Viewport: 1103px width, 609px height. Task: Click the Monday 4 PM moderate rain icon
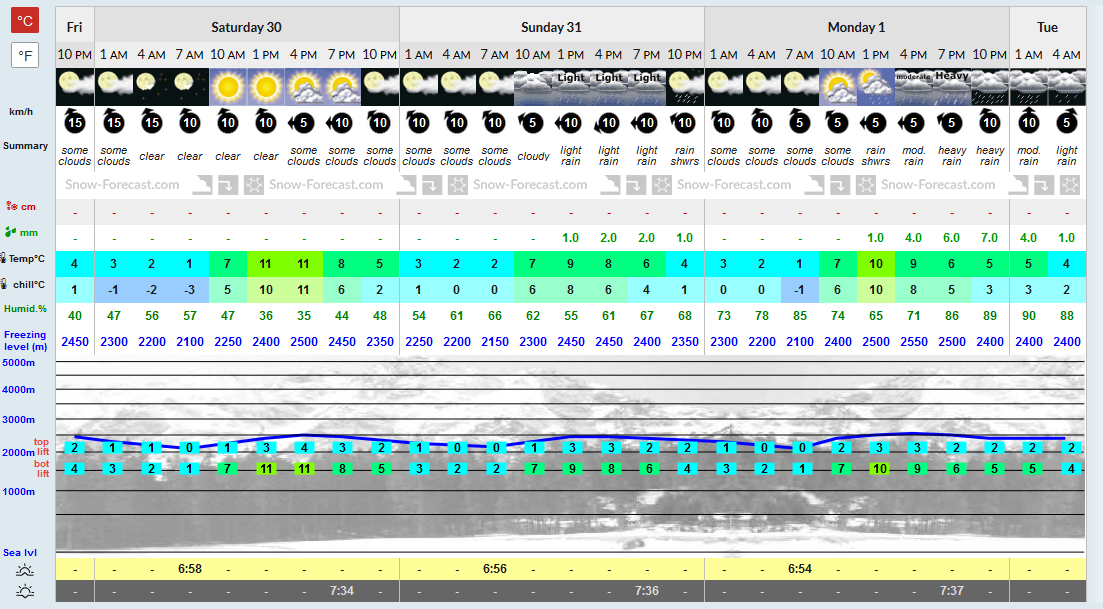click(x=914, y=87)
